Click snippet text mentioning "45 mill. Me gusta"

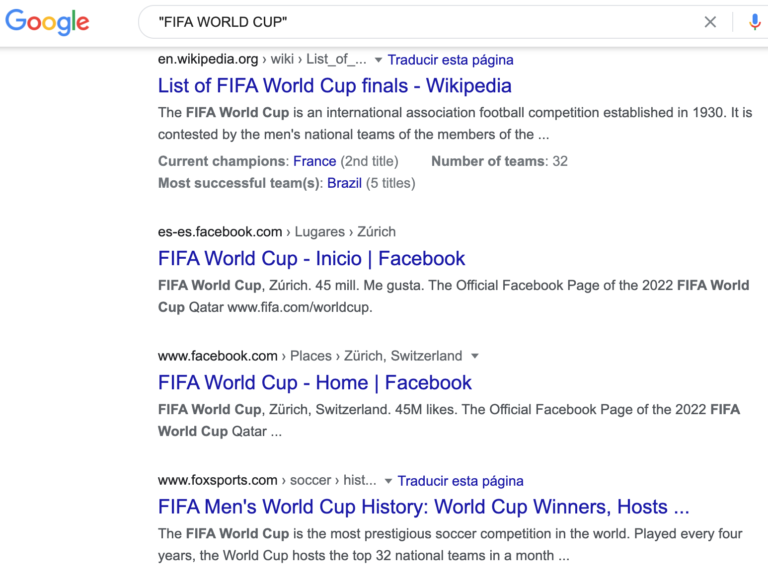(454, 296)
